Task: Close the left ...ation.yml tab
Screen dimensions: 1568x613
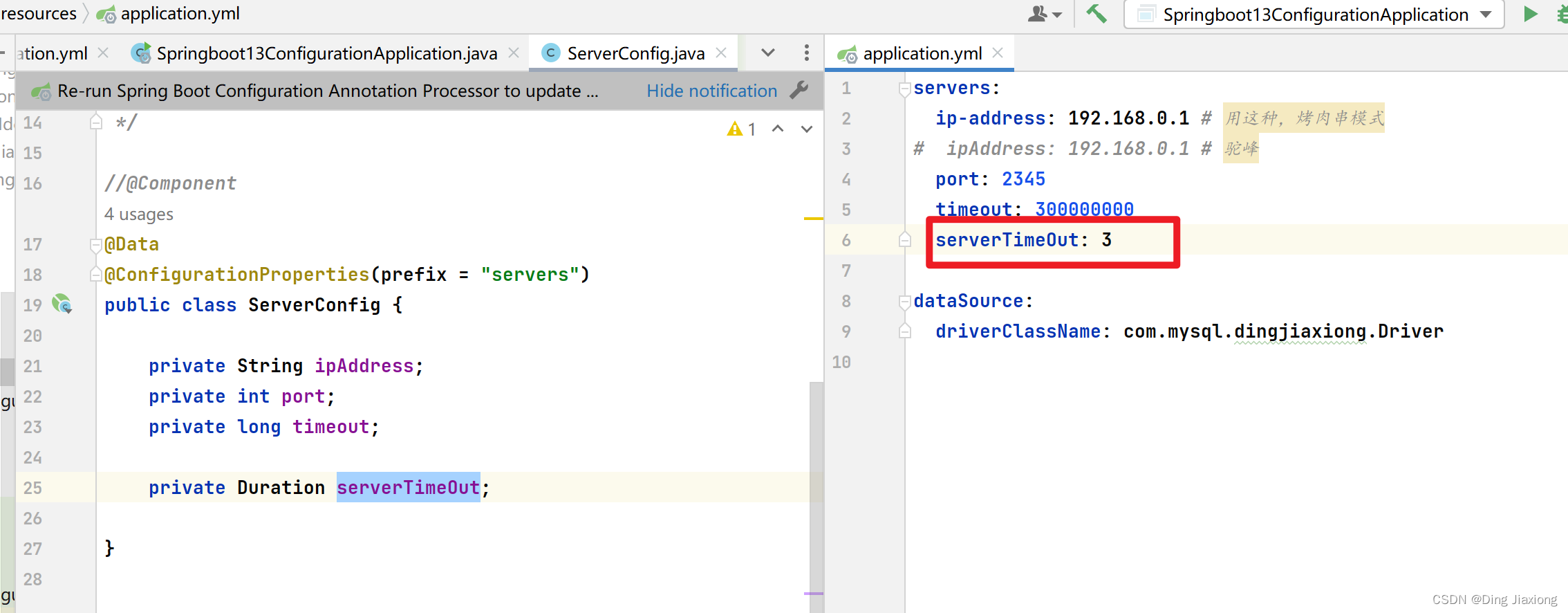Action: click(103, 53)
